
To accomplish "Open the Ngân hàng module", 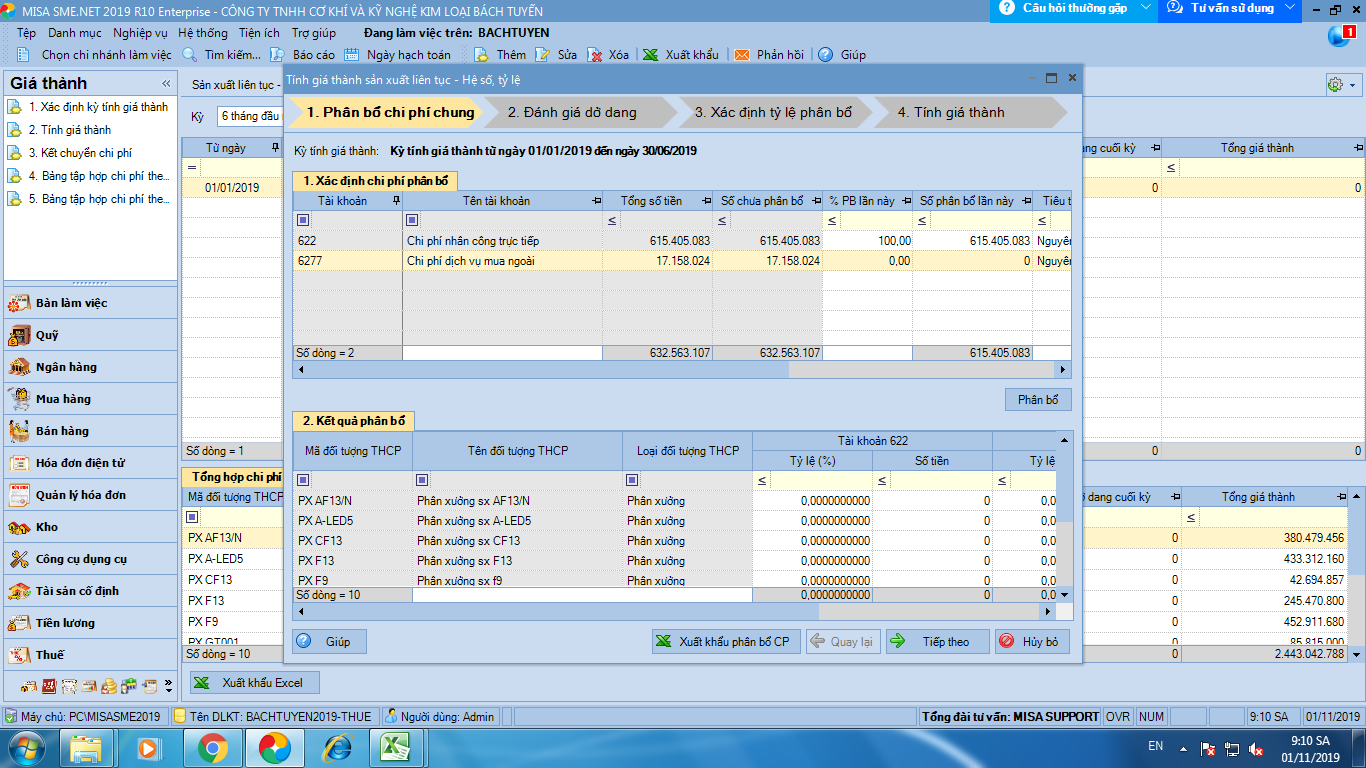I will pos(66,367).
